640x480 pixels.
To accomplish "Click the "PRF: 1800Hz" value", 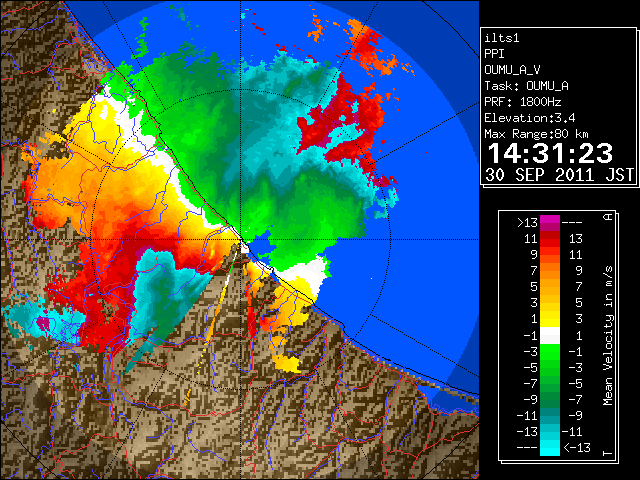I will (x=523, y=102).
